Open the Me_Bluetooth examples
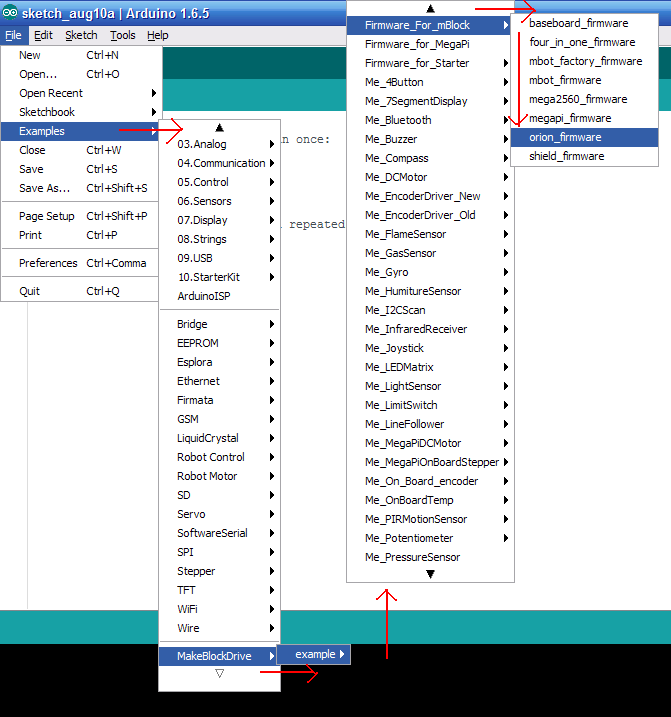This screenshot has width=671, height=717. click(430, 120)
